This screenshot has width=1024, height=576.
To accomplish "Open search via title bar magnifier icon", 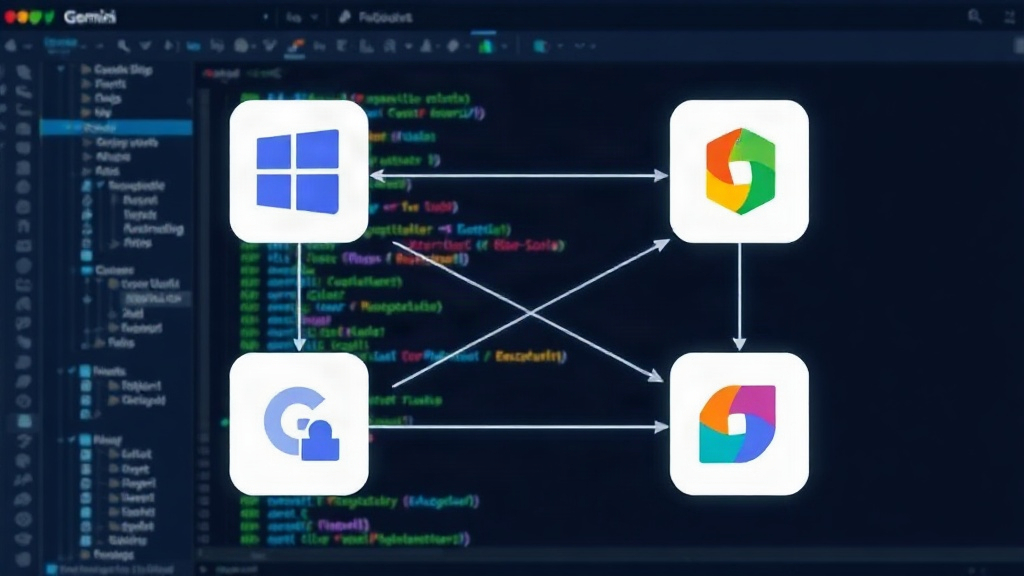I will [x=974, y=16].
